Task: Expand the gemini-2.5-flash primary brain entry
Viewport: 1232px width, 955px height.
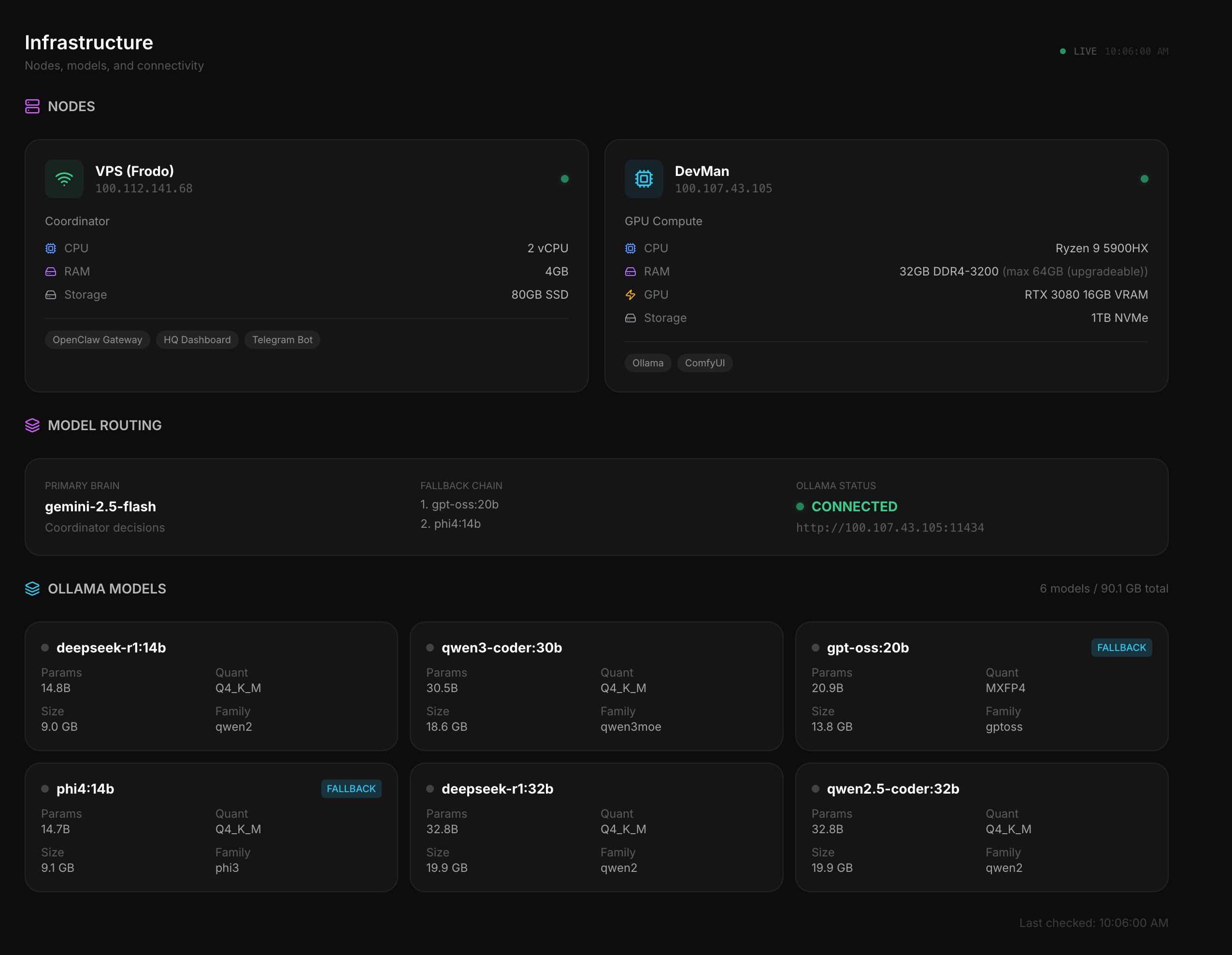Action: click(100, 506)
